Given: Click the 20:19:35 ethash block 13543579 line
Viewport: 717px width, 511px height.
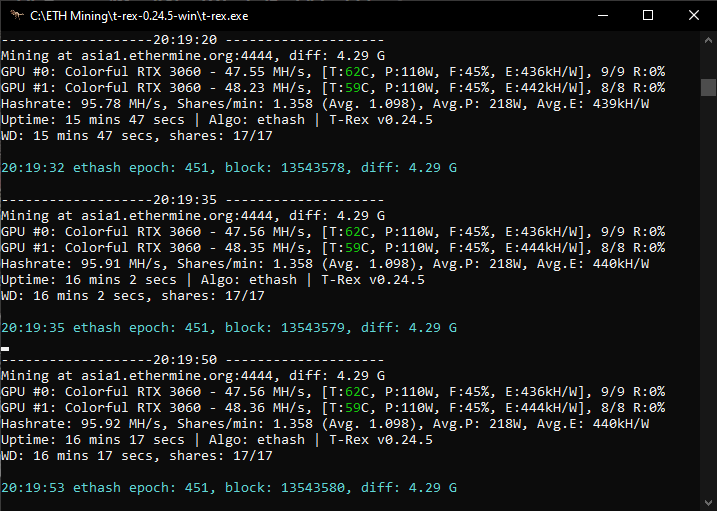Looking at the screenshot, I should 229,328.
